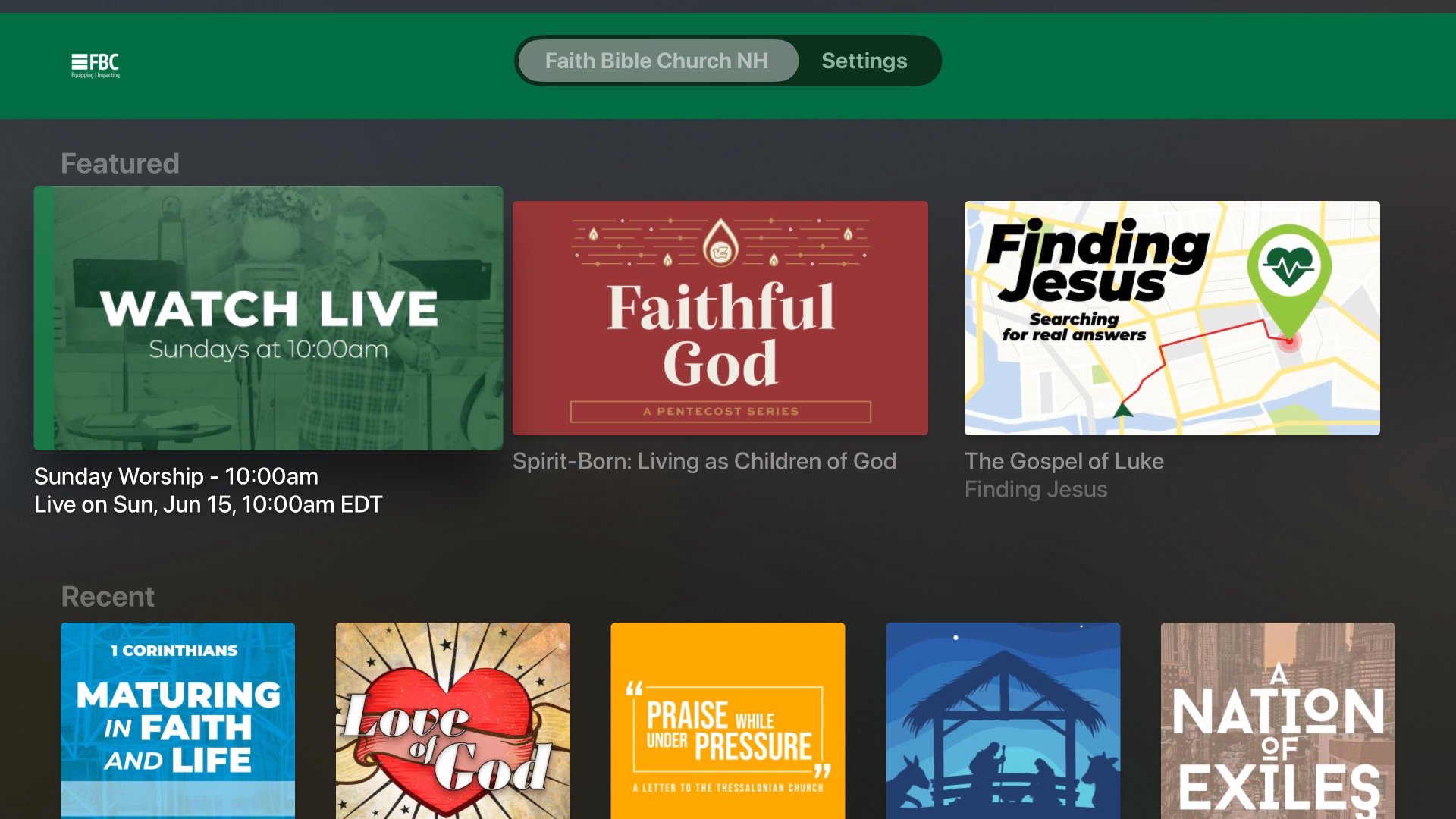The height and width of the screenshot is (819, 1456).
Task: Select the nativity manger scene series
Action: (1003, 720)
